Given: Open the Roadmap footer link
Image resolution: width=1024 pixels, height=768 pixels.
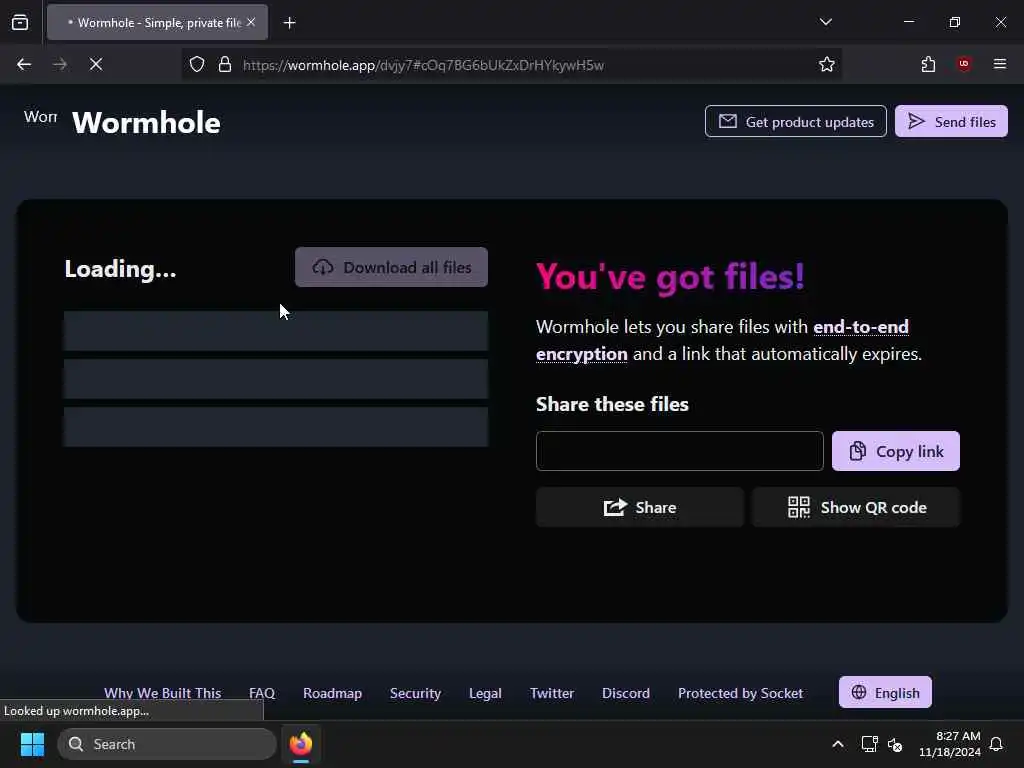Looking at the screenshot, I should [332, 693].
